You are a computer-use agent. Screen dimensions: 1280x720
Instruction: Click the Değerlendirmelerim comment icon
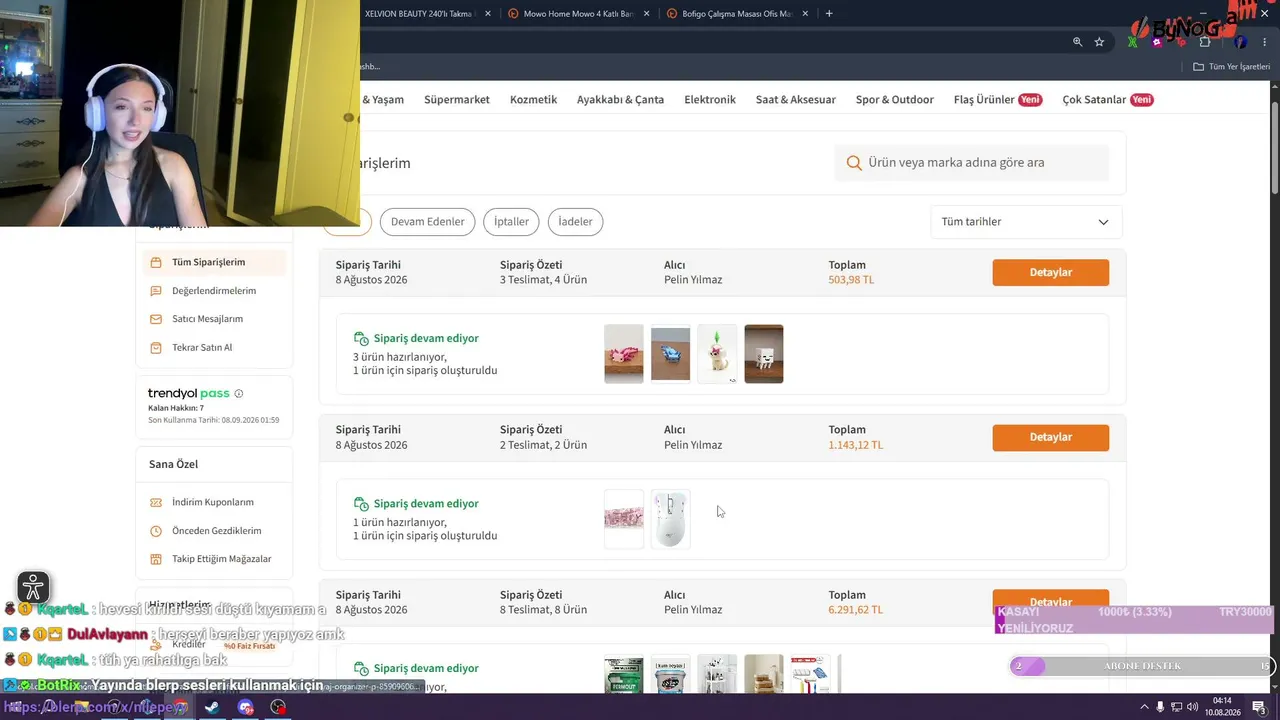click(x=156, y=291)
